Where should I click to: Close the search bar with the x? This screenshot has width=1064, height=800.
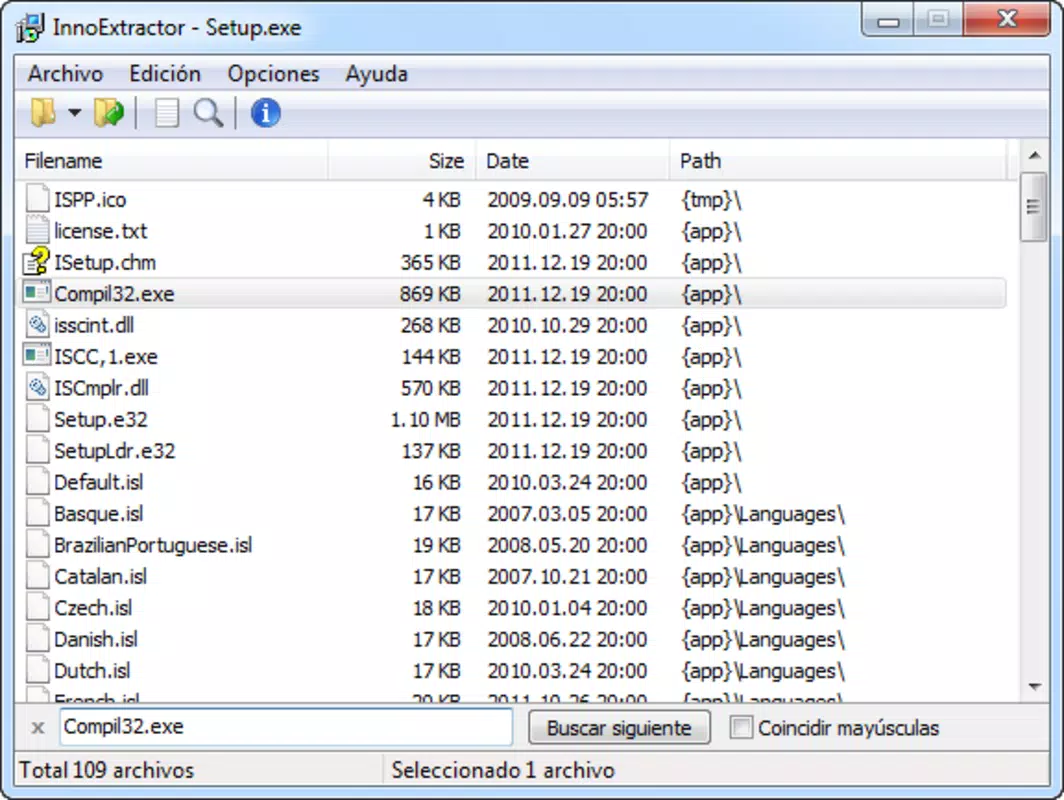pos(38,728)
